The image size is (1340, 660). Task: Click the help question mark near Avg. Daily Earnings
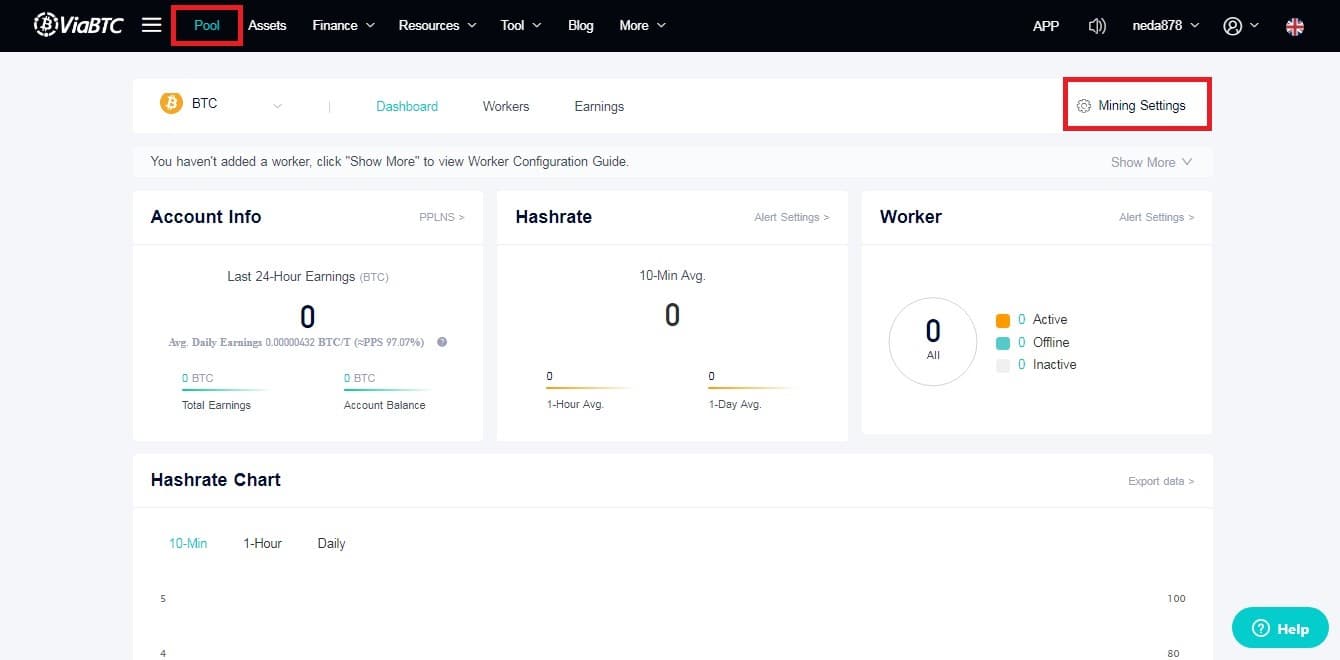tap(442, 342)
